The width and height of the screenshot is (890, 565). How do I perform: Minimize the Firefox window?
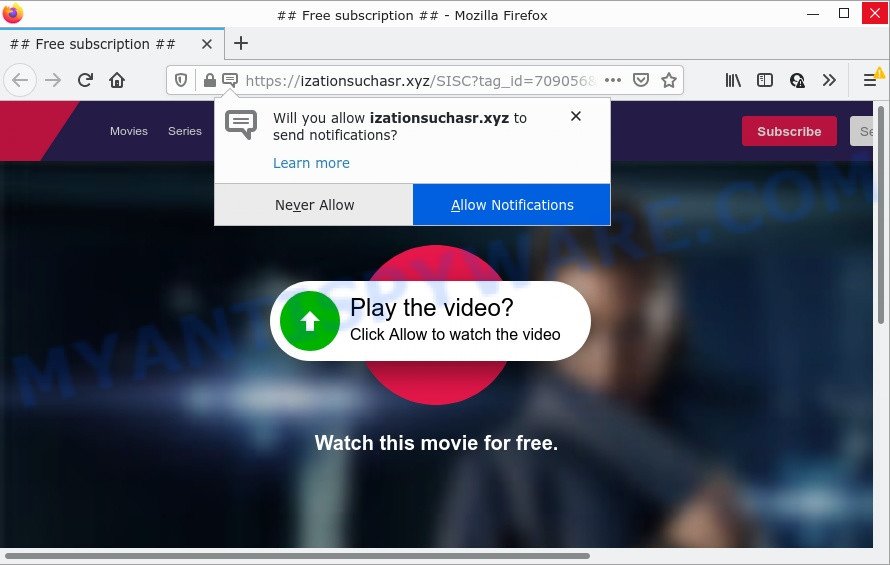tap(813, 14)
